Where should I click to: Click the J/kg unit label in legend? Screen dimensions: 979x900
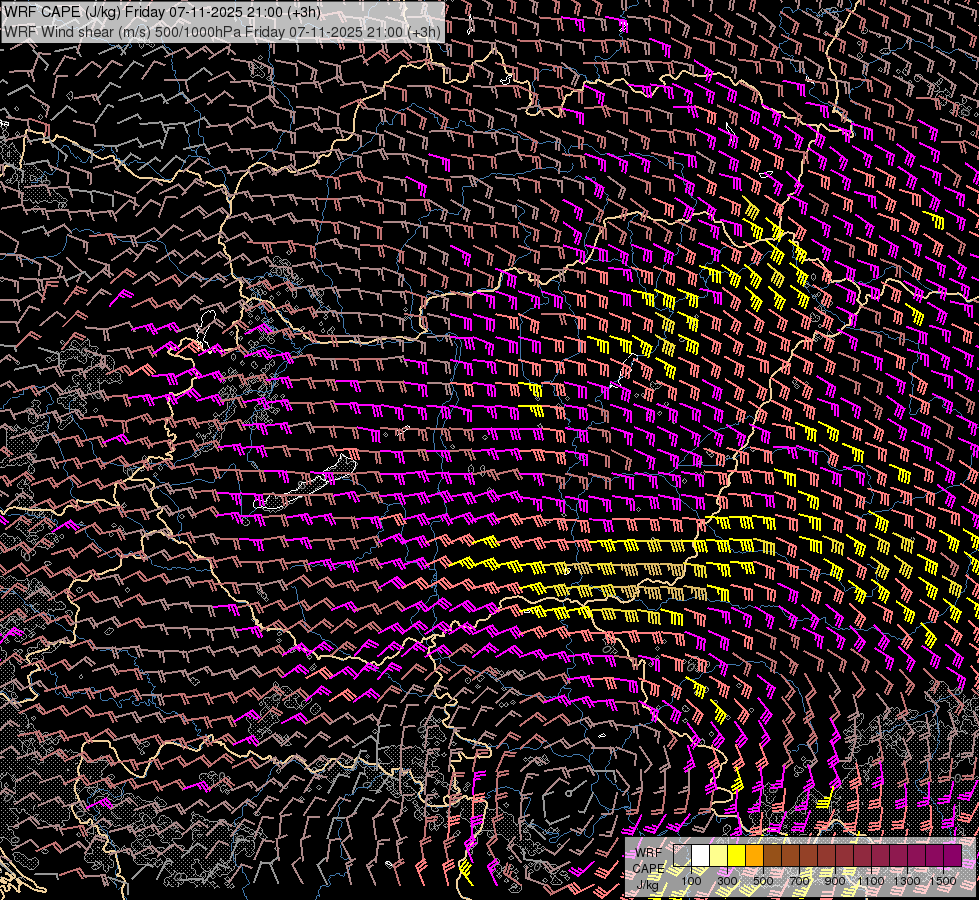coord(648,884)
